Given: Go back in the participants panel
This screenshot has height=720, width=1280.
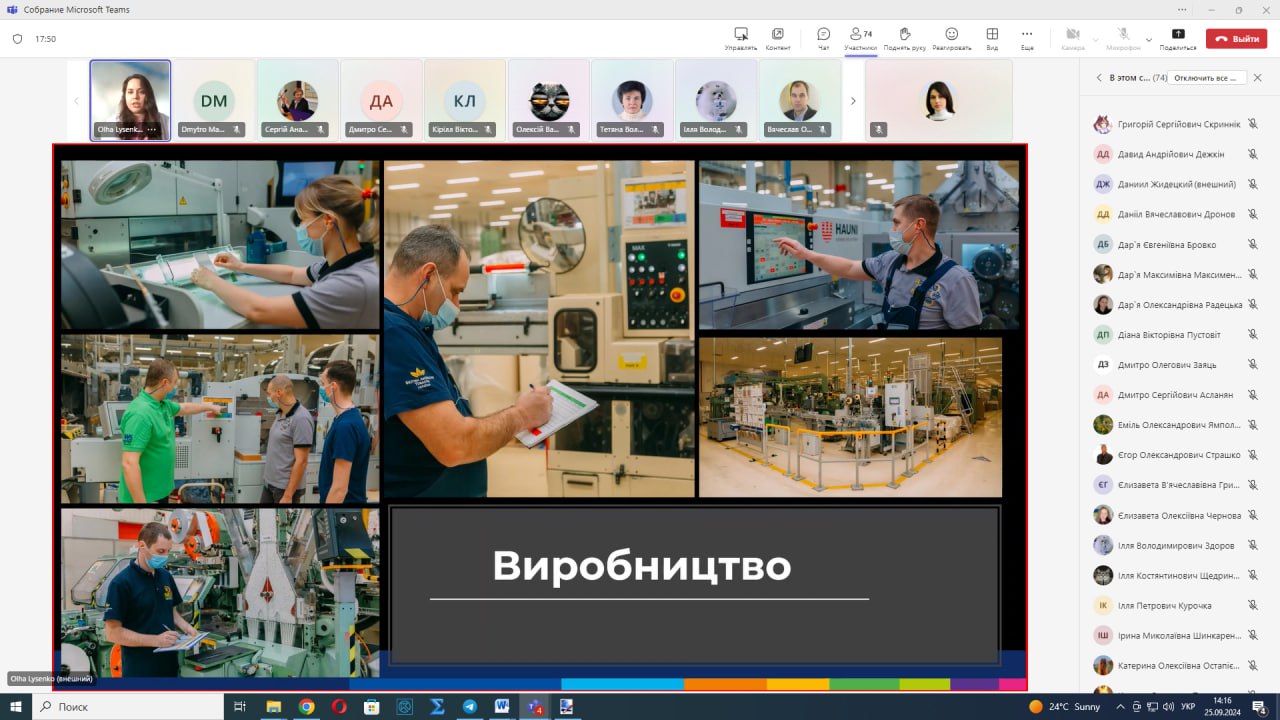Looking at the screenshot, I should (x=1099, y=77).
